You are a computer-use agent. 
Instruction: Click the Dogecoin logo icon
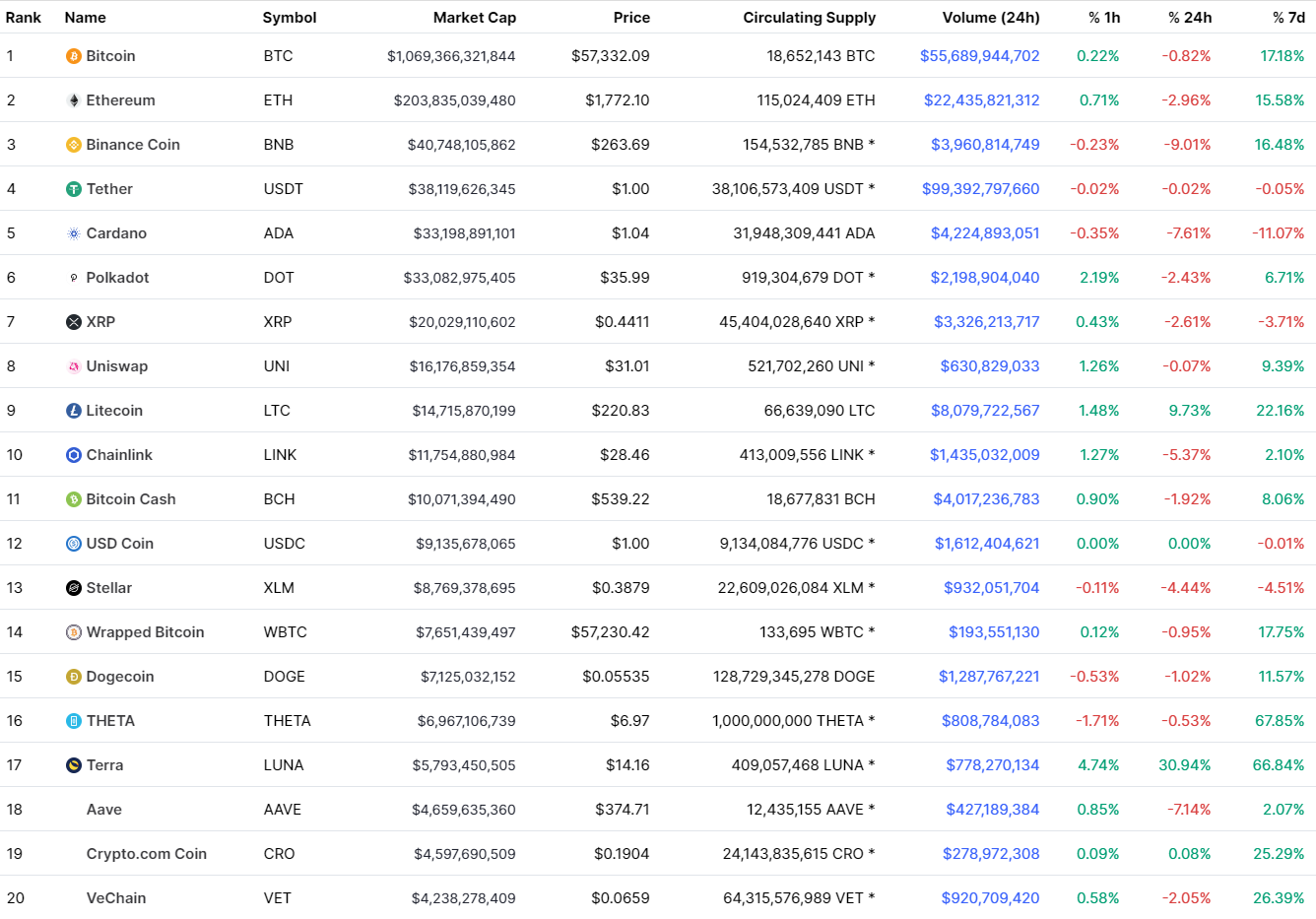point(74,677)
